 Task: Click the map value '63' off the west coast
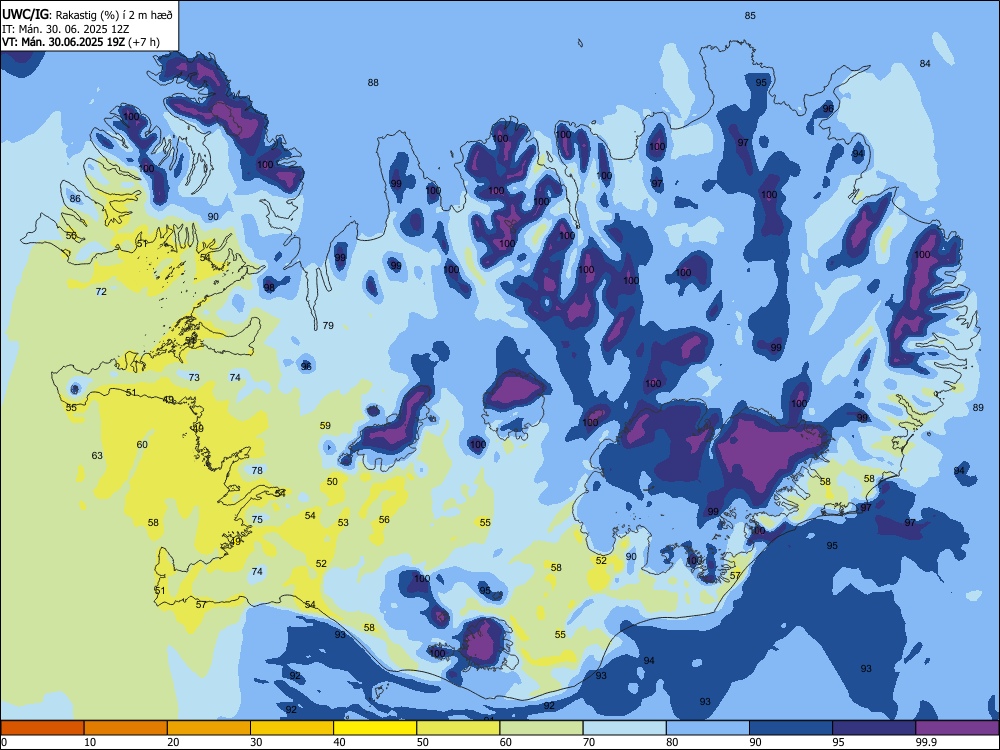click(x=97, y=455)
